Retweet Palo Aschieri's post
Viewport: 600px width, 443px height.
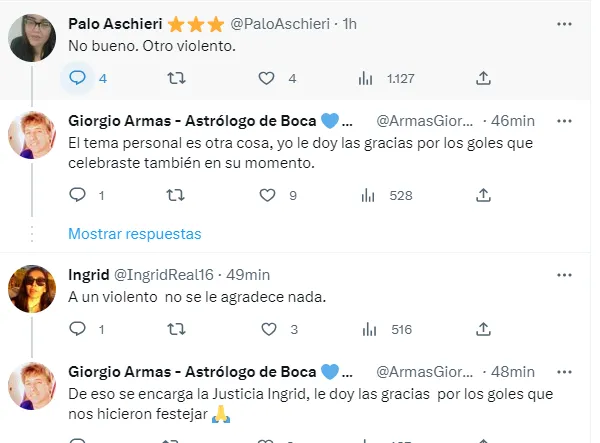(x=173, y=77)
